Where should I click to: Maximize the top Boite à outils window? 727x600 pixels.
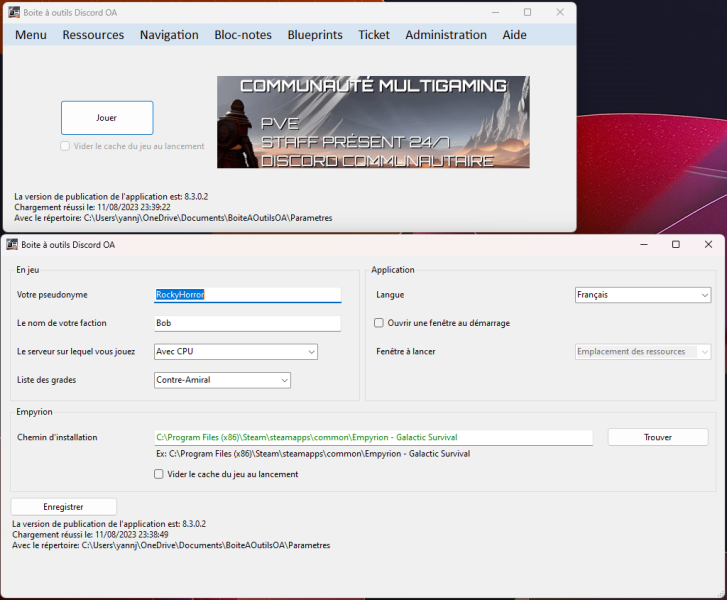(528, 13)
